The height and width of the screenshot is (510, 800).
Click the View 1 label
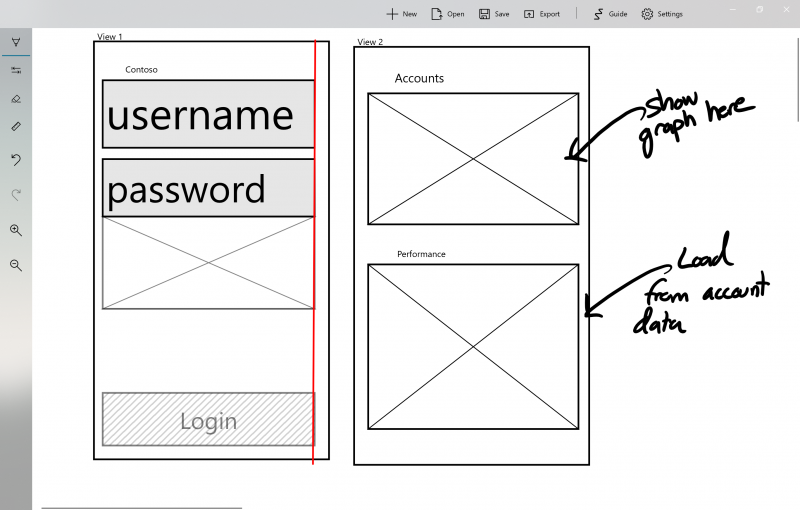pos(110,37)
